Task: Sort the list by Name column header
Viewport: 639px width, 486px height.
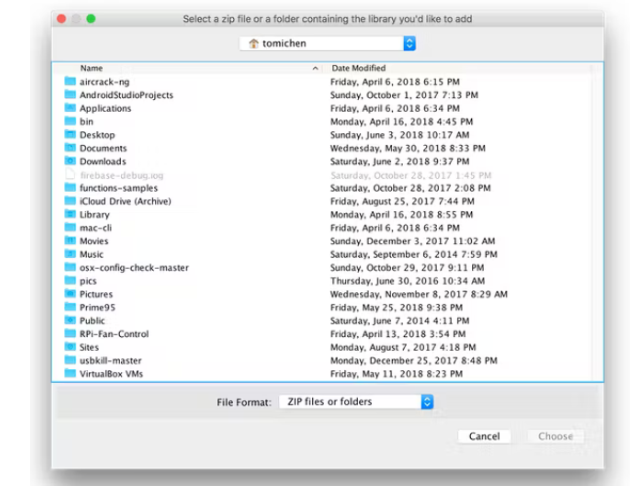Action: tap(91, 68)
